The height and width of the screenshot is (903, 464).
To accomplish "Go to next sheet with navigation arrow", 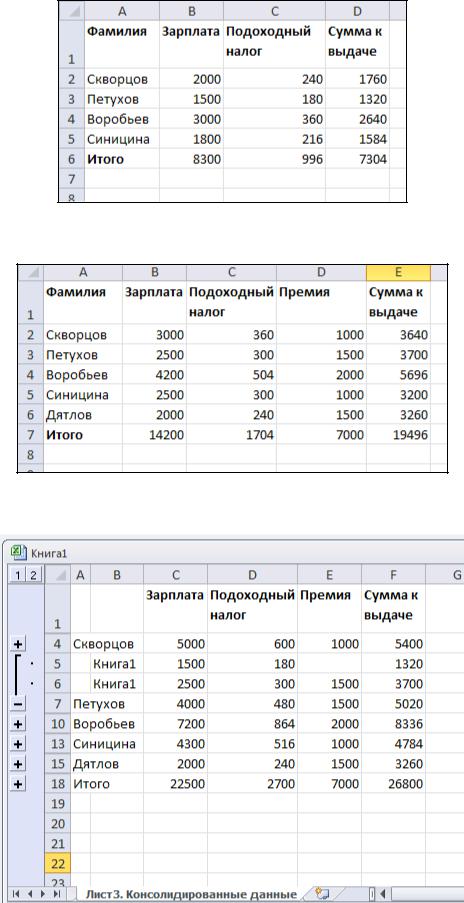I will pyautogui.click(x=44, y=894).
